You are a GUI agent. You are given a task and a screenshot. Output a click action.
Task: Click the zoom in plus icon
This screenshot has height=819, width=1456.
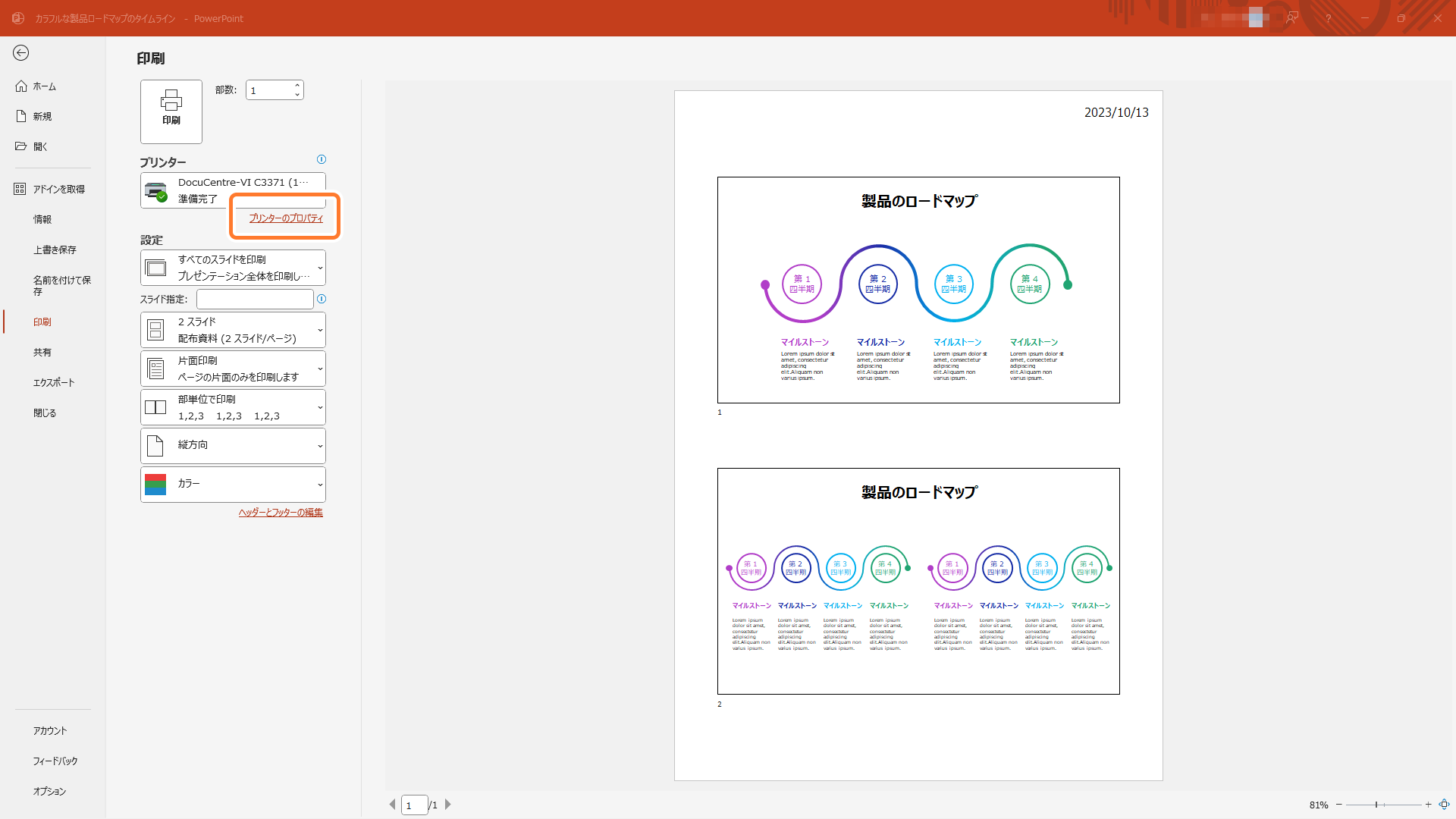click(x=1428, y=805)
